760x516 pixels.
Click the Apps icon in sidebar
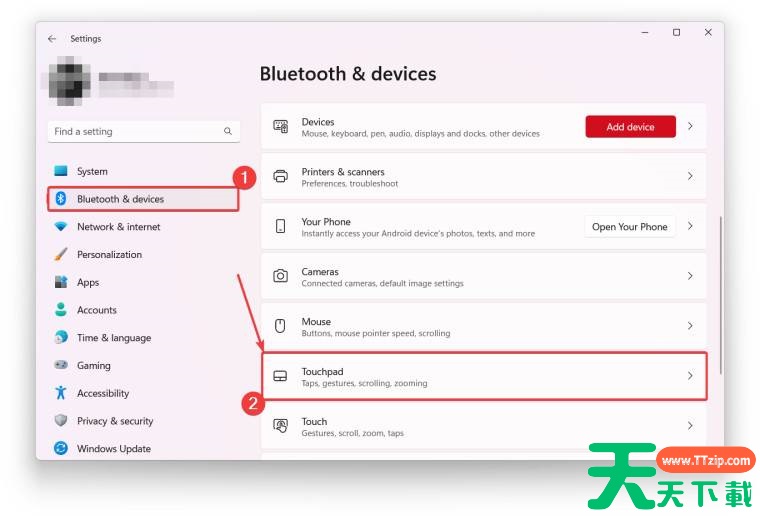61,282
